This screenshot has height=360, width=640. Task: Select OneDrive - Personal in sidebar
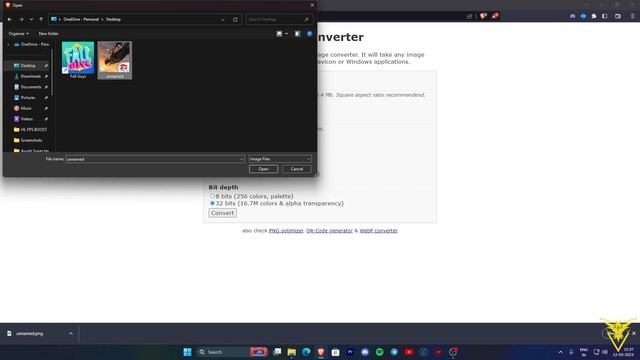[31, 44]
